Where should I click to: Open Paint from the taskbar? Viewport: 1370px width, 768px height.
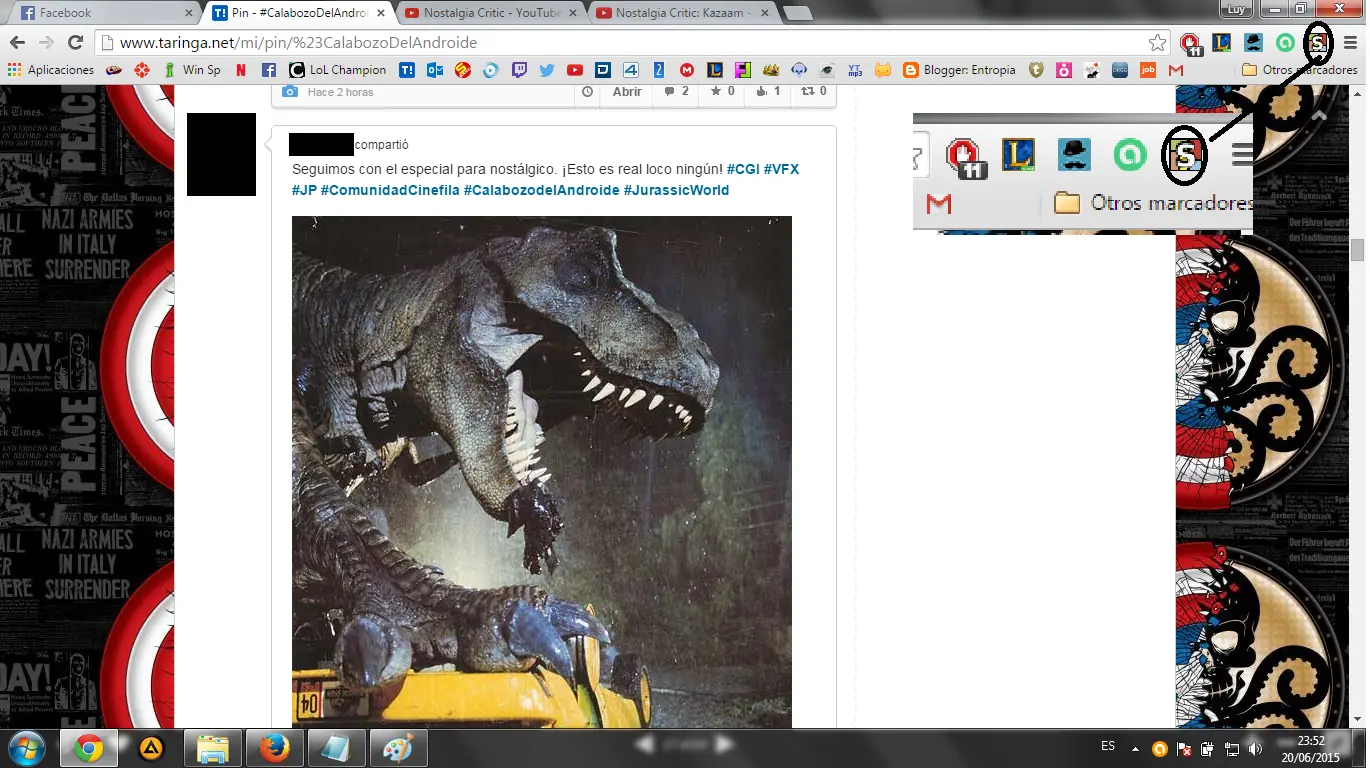(399, 748)
